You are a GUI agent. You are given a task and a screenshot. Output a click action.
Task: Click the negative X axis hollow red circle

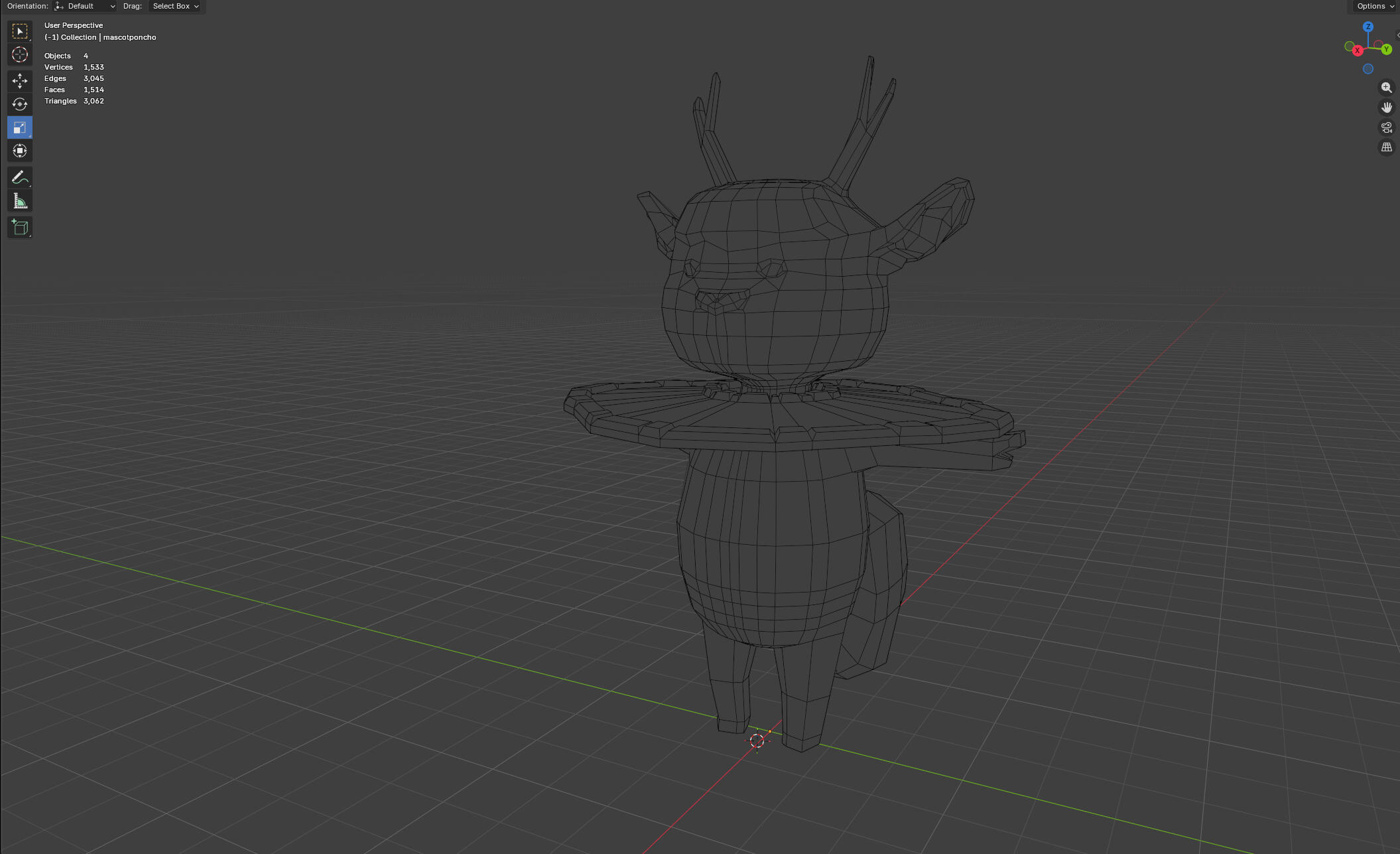(x=1377, y=45)
